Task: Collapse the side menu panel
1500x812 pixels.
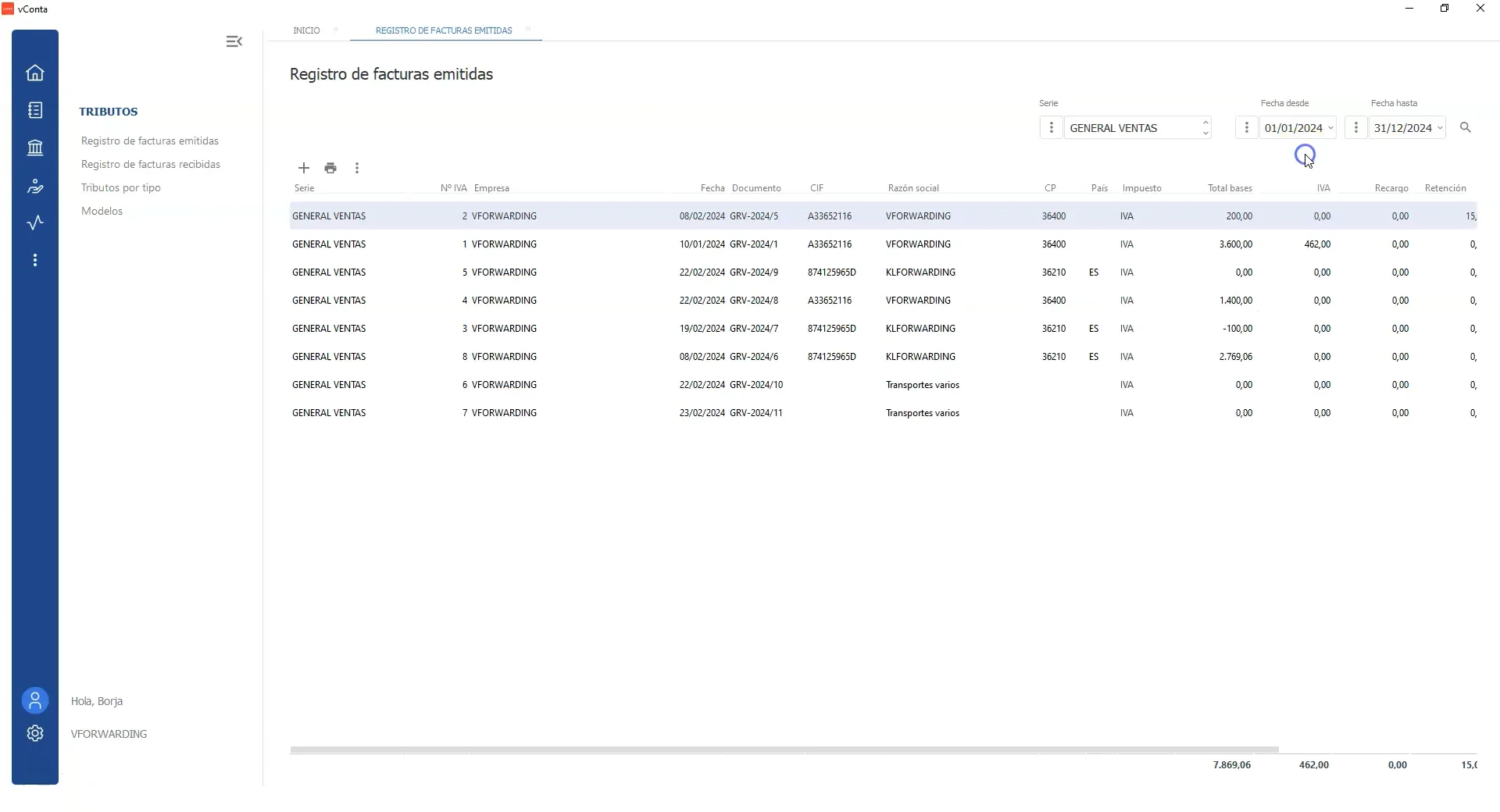Action: click(x=234, y=41)
